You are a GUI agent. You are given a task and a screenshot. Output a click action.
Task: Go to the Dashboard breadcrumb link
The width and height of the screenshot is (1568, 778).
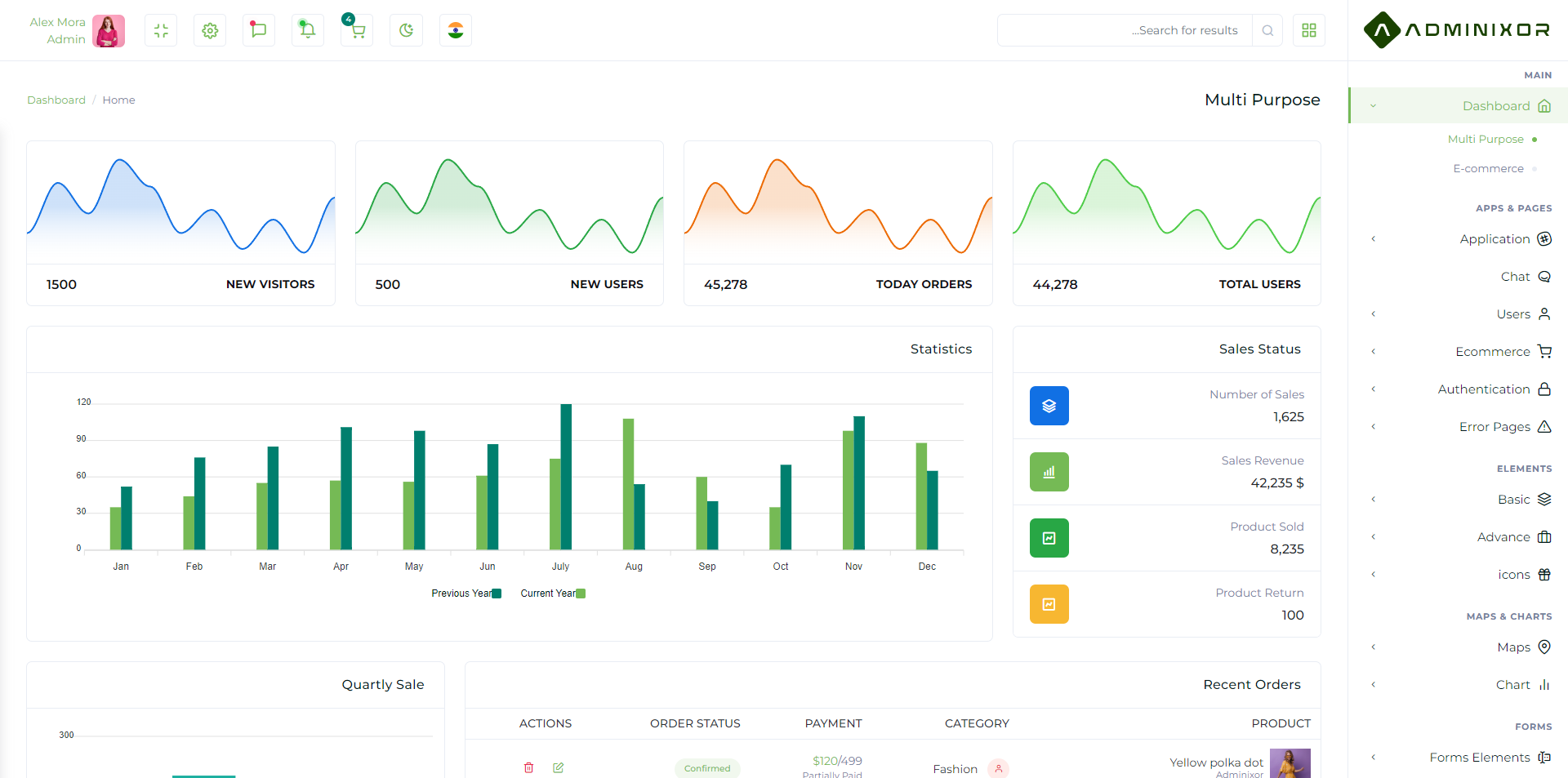(56, 100)
